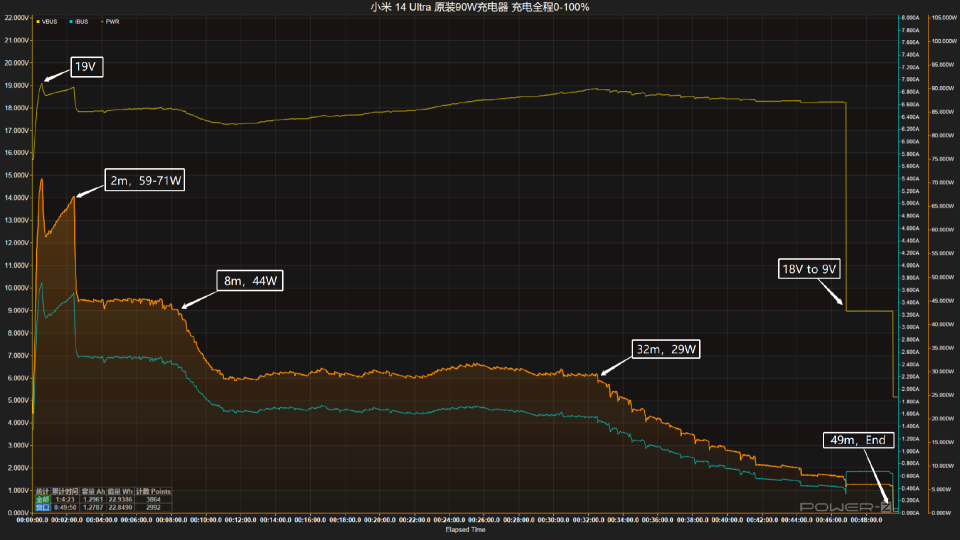
Task: Toggle the IBUS series legend label
Action: click(x=82, y=22)
